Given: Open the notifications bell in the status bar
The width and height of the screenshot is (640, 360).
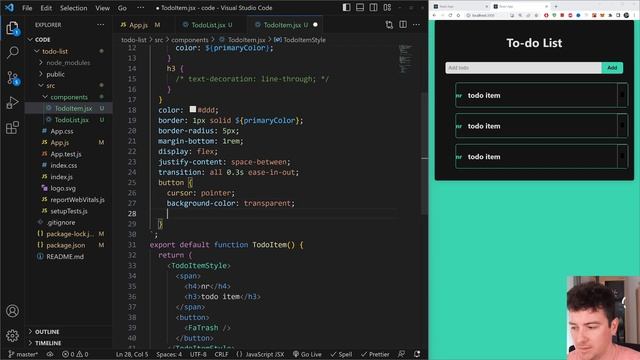Looking at the screenshot, I should (x=417, y=354).
